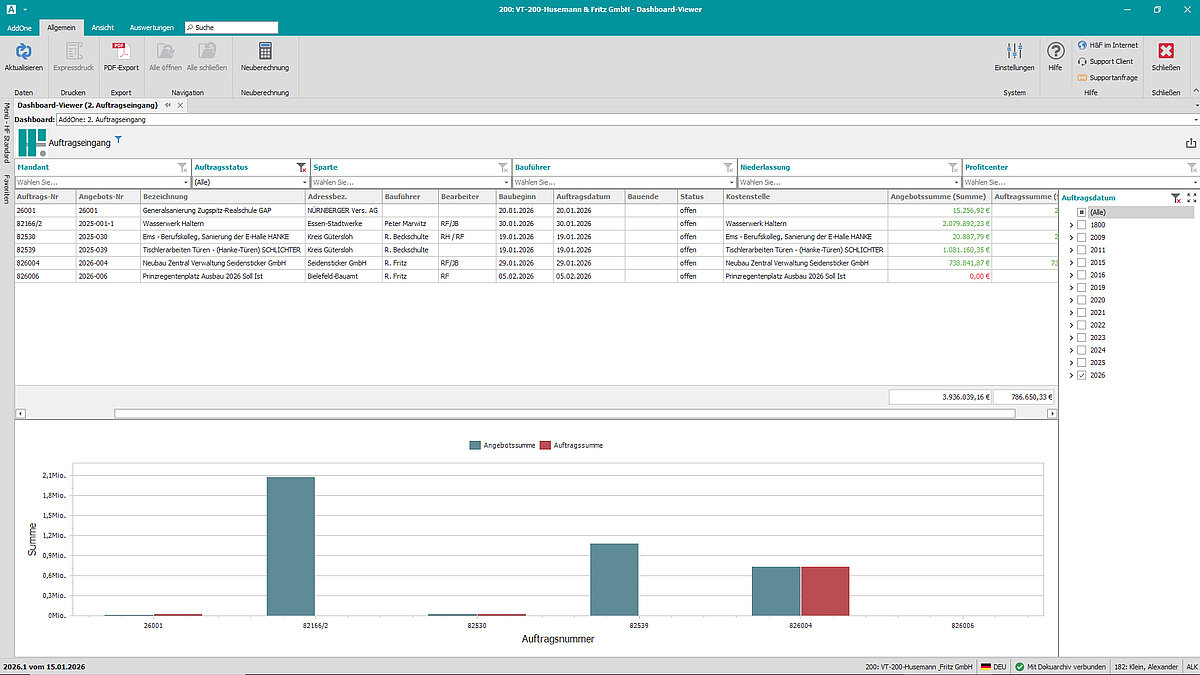Click the Aktualisieren refresh icon

click(23, 51)
